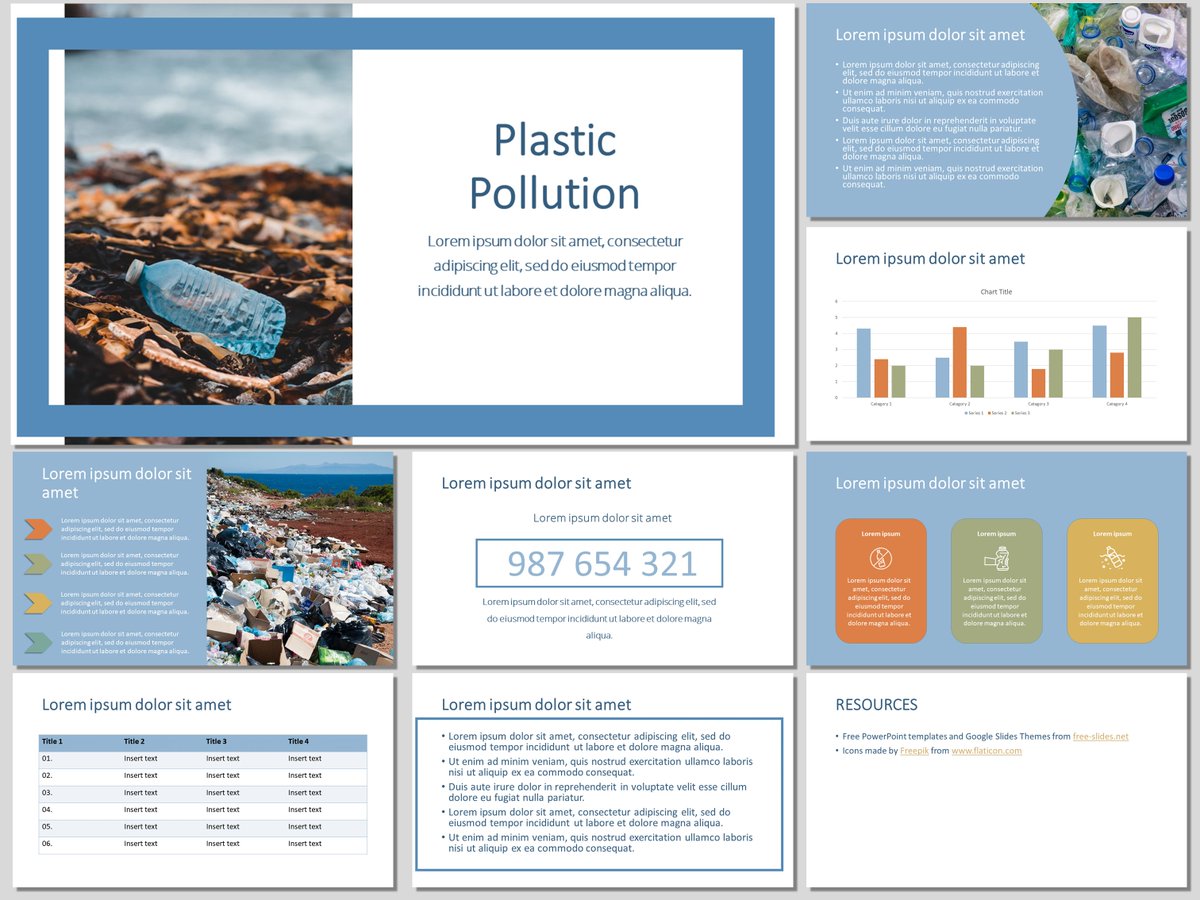Click Series 3 in the chart legend
This screenshot has width=1200, height=900.
coord(1019,412)
